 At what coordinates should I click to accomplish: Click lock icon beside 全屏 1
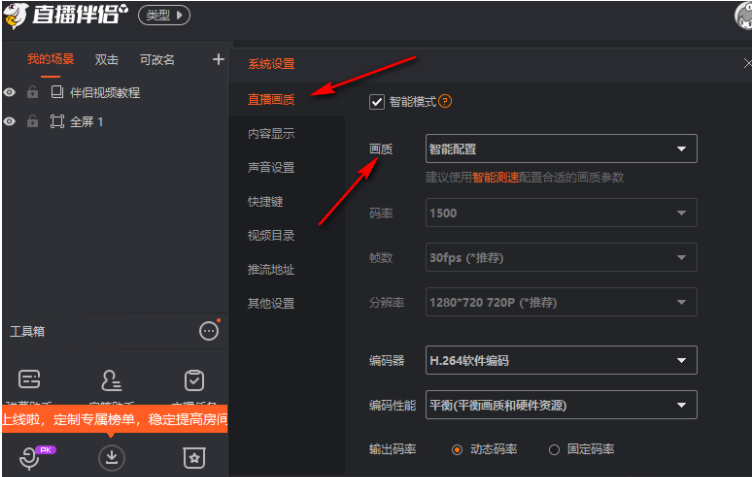point(32,121)
